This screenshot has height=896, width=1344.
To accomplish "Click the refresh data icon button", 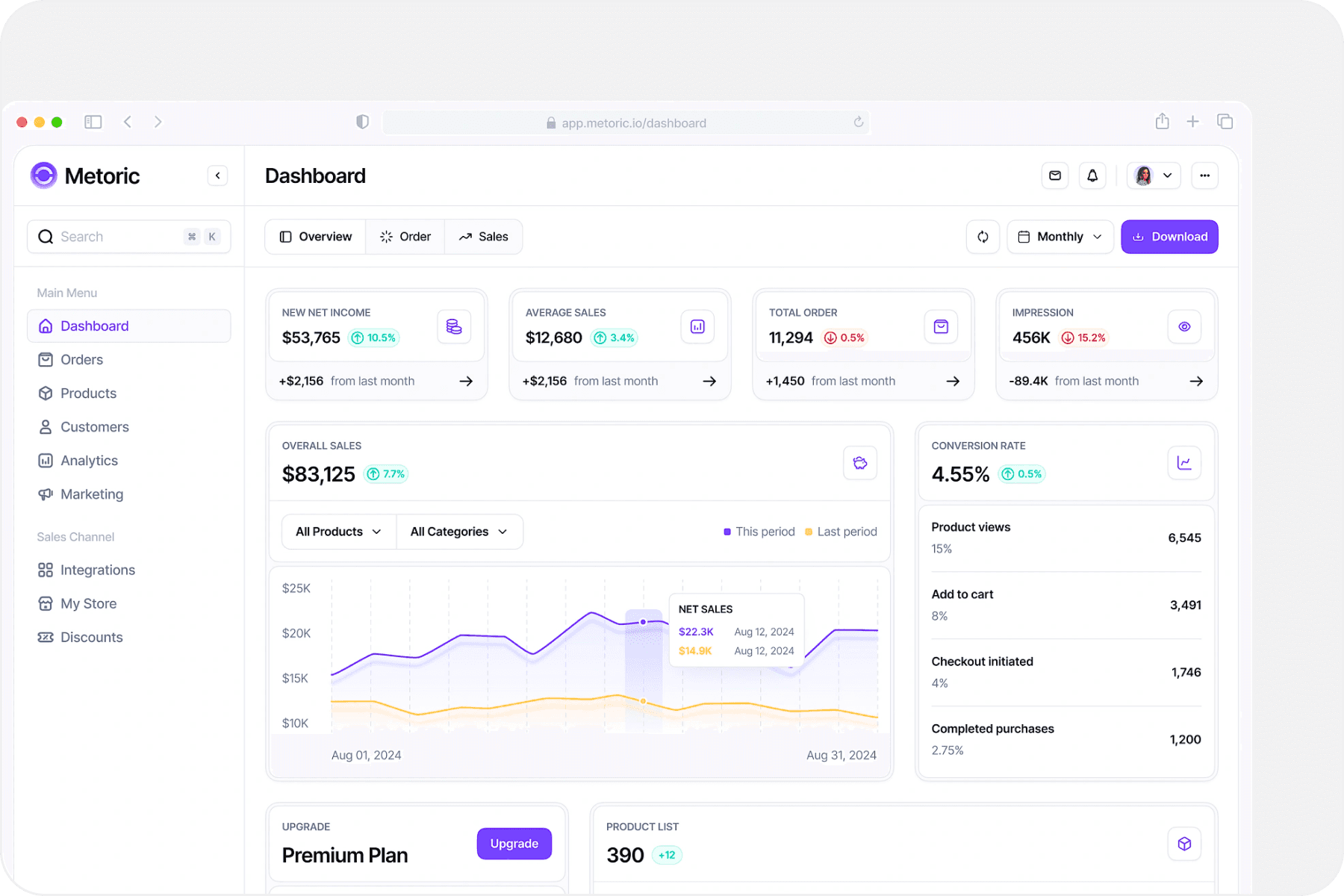I will [x=983, y=237].
